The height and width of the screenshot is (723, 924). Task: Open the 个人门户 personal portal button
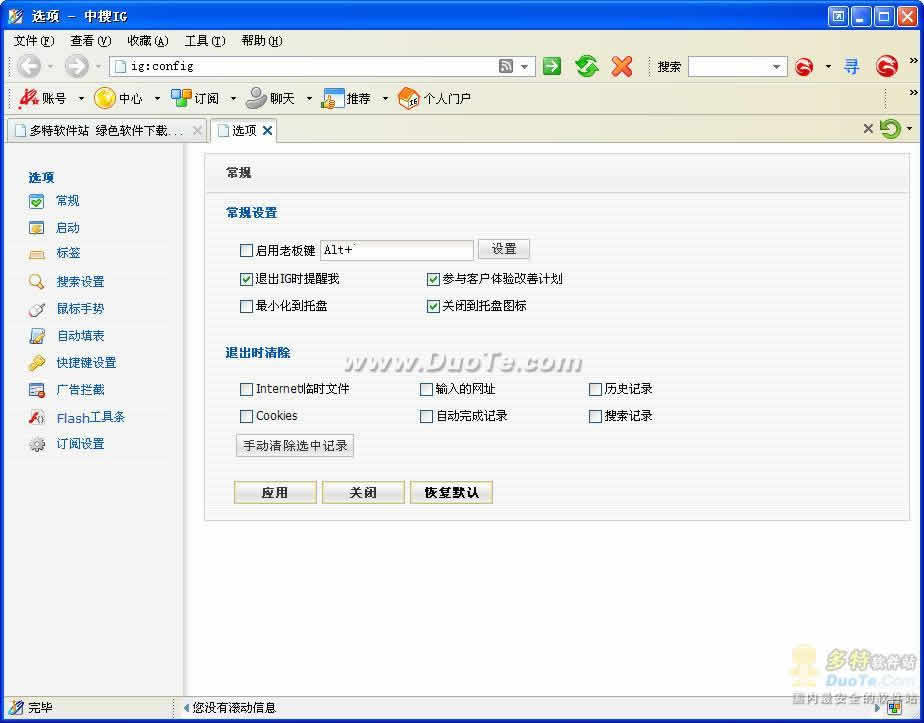[x=434, y=98]
